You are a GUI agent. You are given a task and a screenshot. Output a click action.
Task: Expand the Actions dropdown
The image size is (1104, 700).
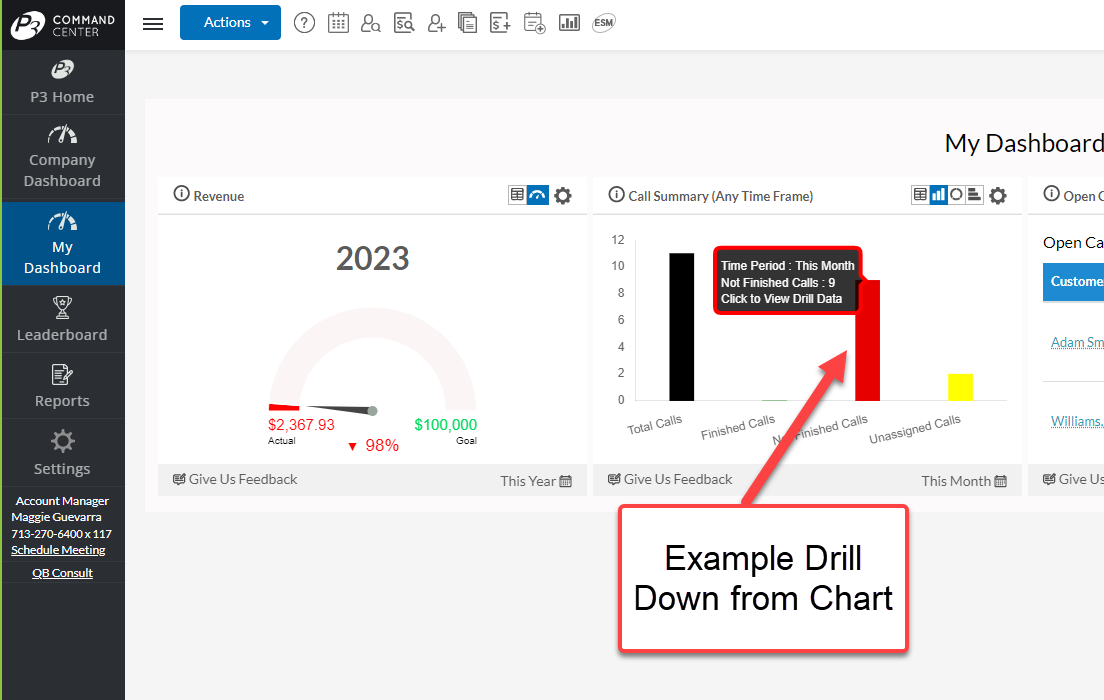[230, 23]
